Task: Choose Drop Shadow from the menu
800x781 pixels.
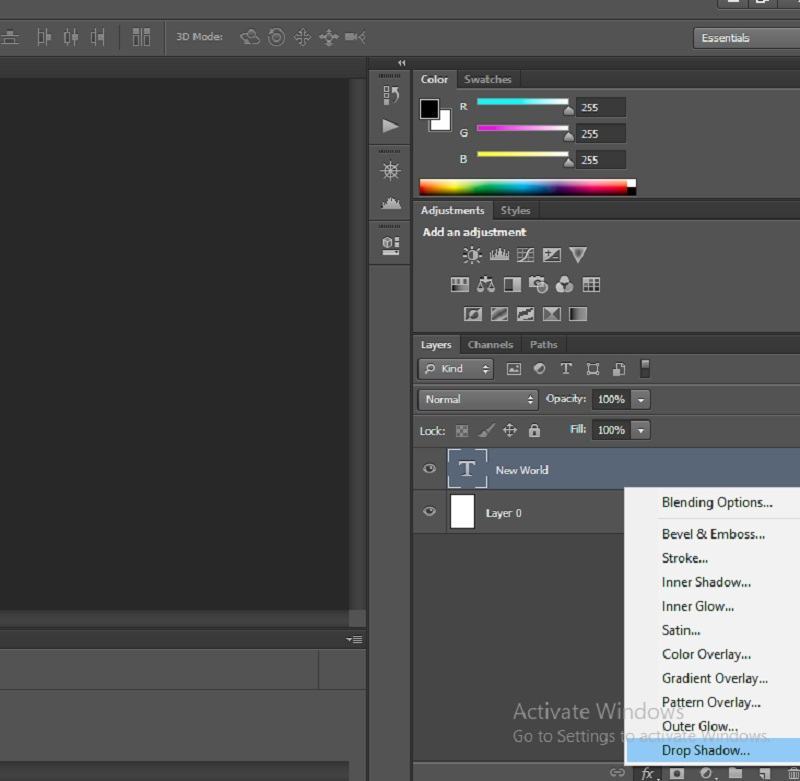Action: point(706,750)
